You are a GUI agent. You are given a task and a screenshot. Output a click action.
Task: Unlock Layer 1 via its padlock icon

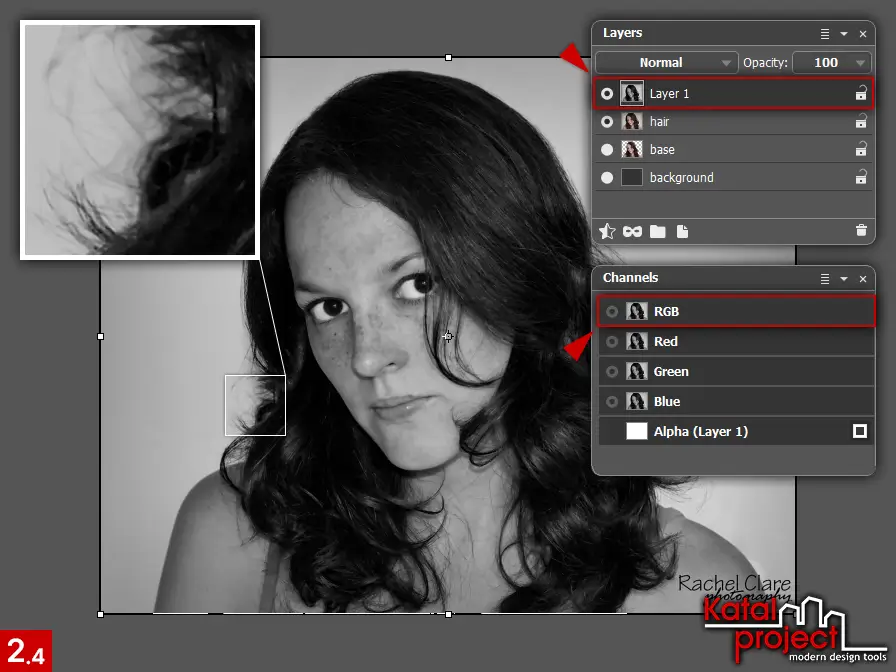pyautogui.click(x=861, y=93)
